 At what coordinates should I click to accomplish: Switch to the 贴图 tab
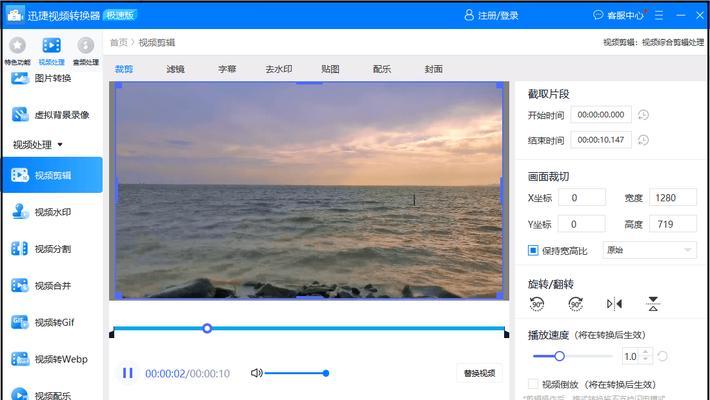[x=330, y=69]
